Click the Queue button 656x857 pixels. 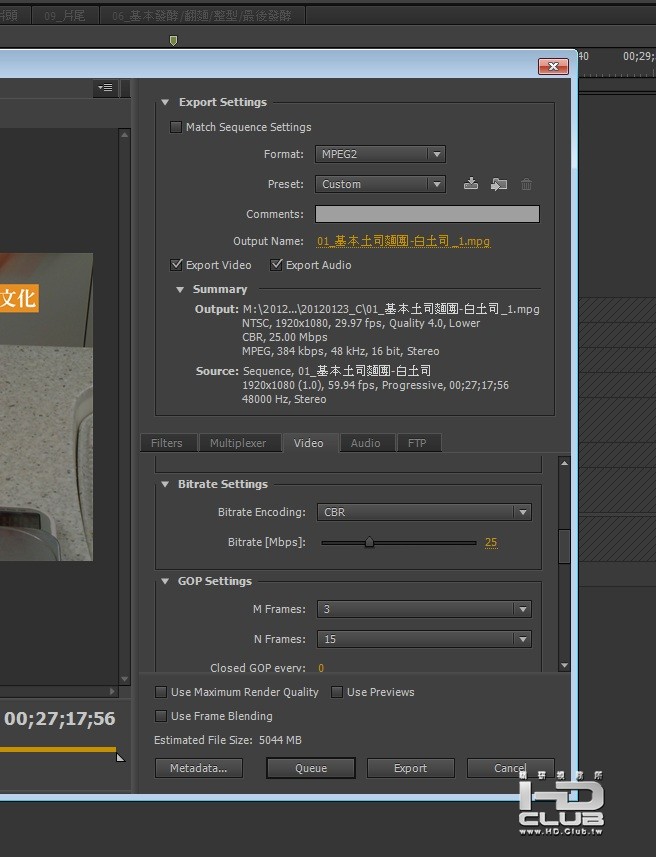tap(311, 768)
